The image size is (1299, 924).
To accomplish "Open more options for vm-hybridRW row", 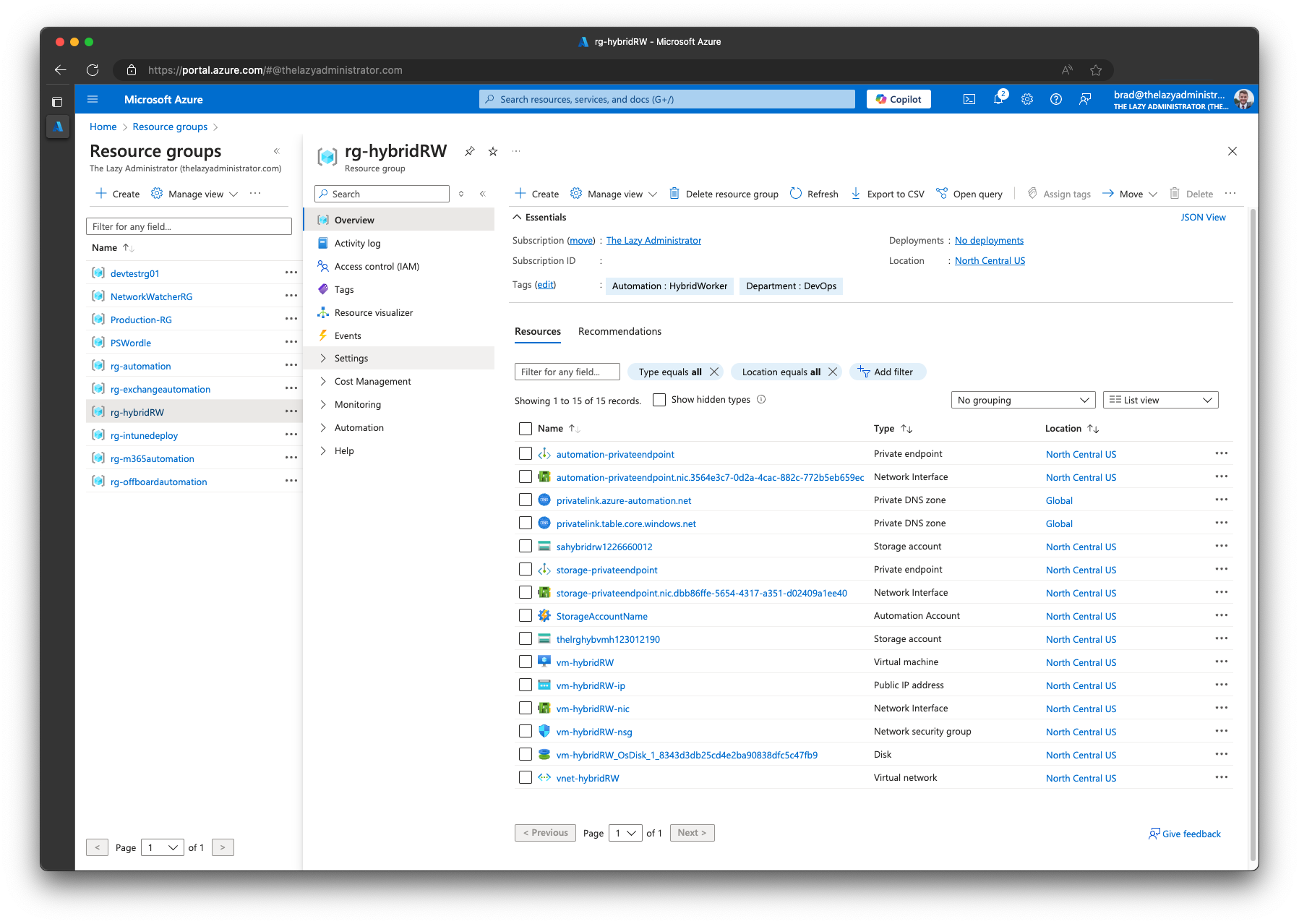I will tap(1222, 662).
